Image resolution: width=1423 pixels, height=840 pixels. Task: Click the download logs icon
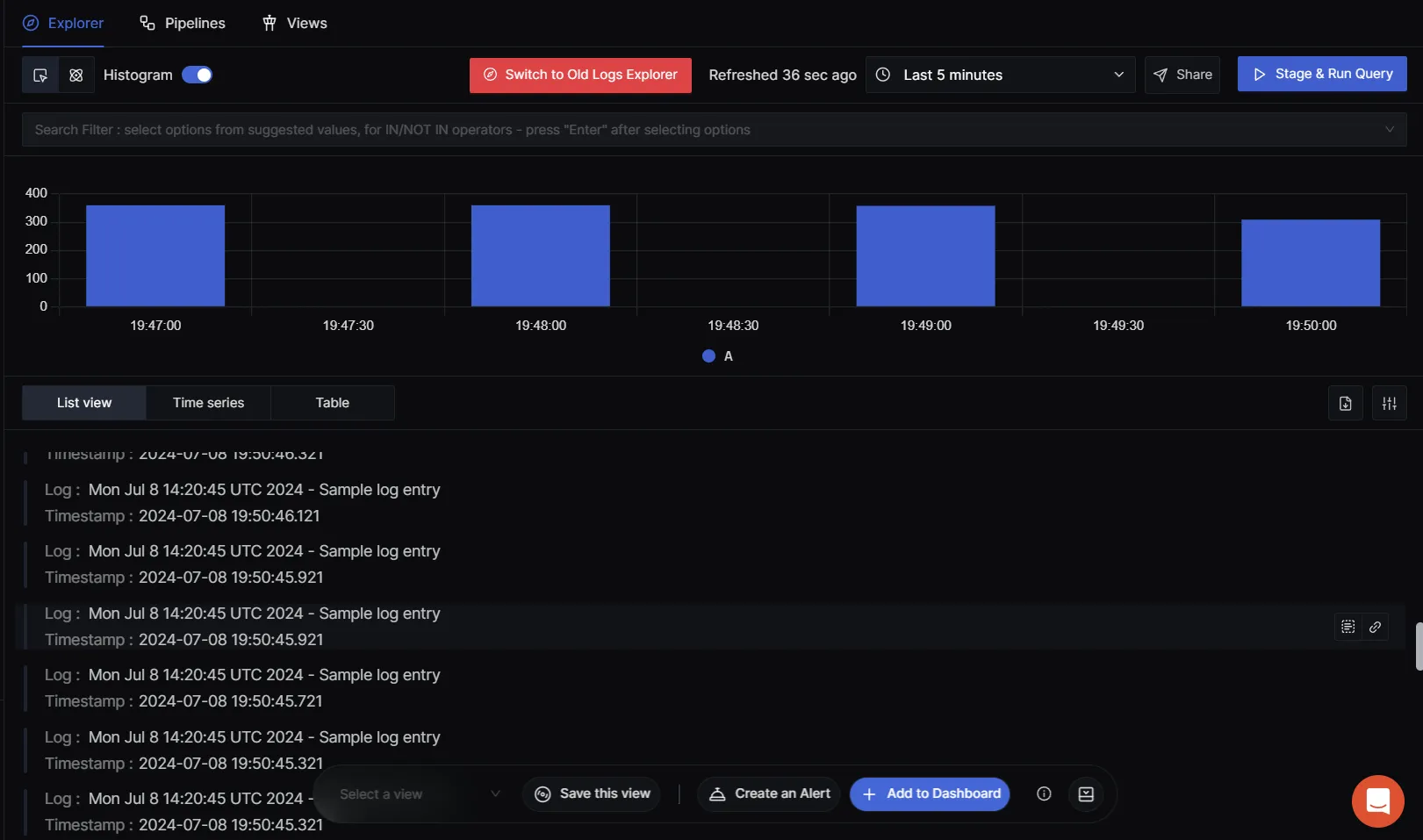1345,404
